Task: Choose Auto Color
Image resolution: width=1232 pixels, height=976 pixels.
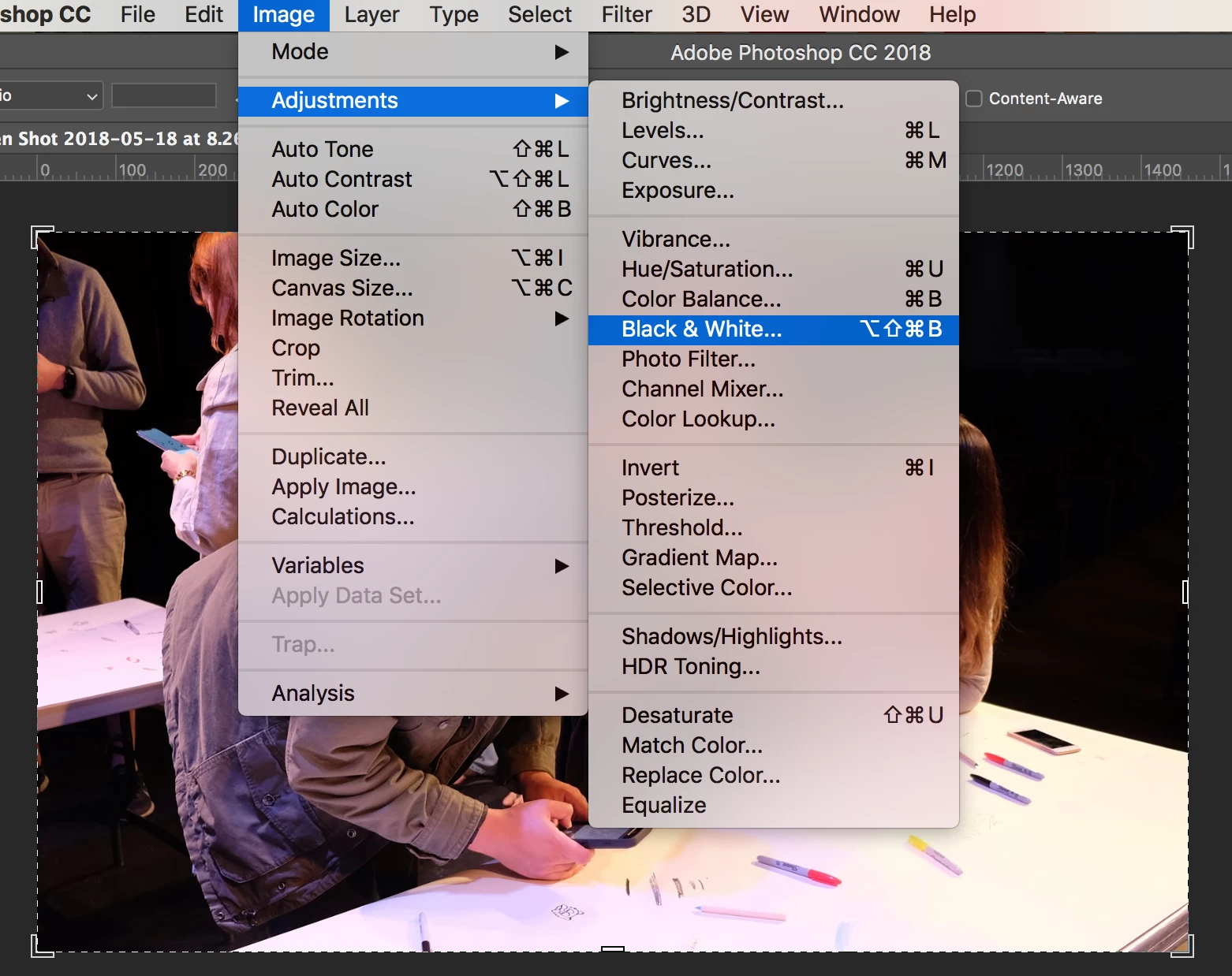Action: tap(413, 210)
